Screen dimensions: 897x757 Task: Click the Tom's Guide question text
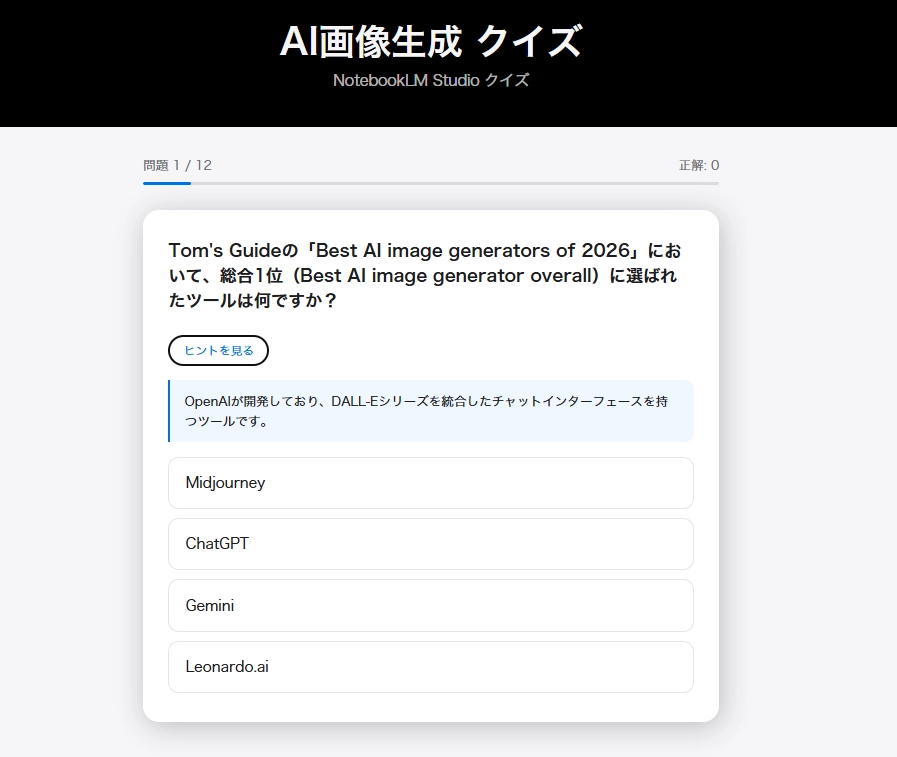point(425,275)
